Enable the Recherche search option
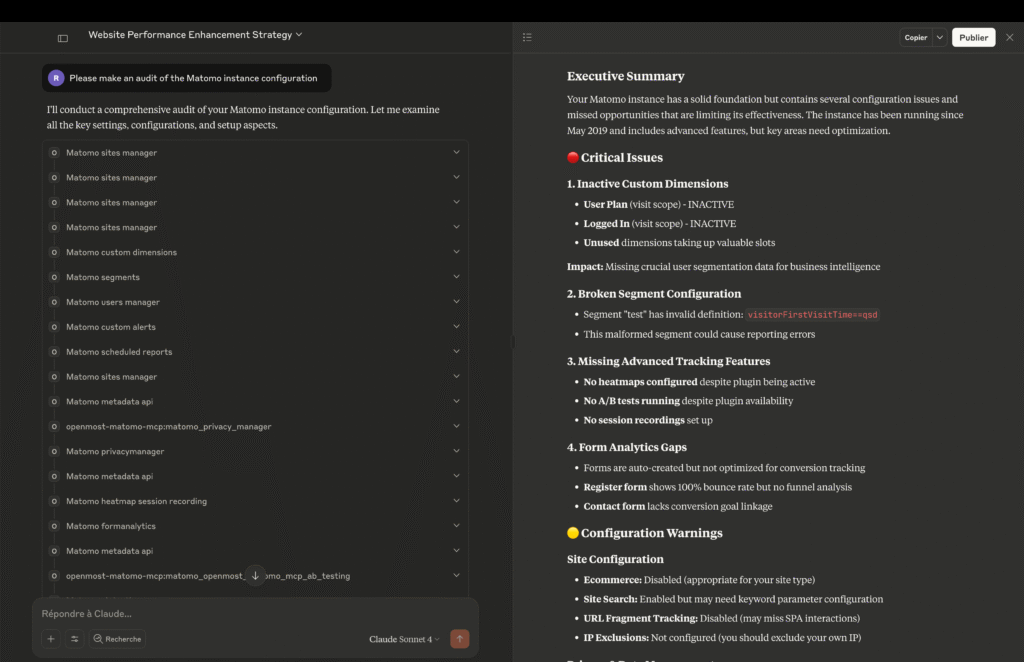This screenshot has height=662, width=1024. (117, 638)
